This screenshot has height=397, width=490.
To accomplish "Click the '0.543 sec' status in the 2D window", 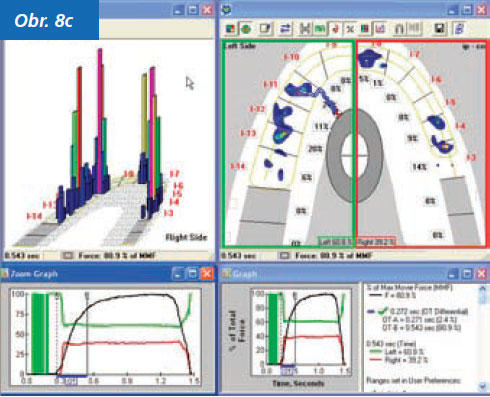I will point(238,256).
